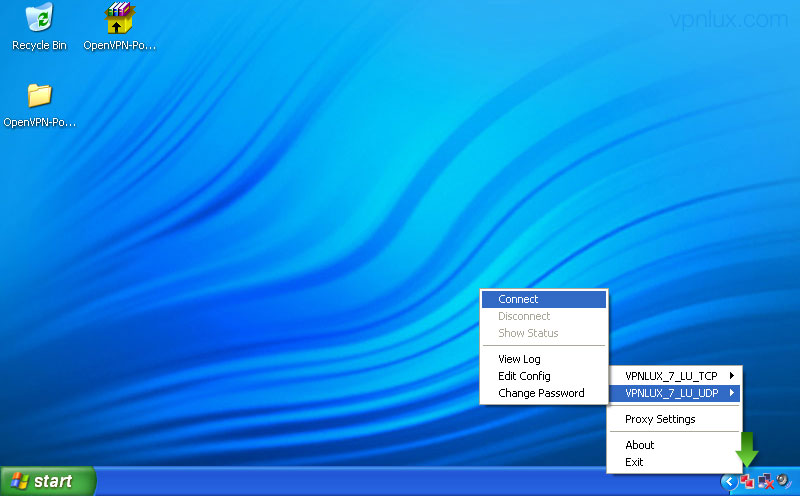This screenshot has width=800, height=496.
Task: Open Proxy Settings from tray menu
Action: click(674, 419)
